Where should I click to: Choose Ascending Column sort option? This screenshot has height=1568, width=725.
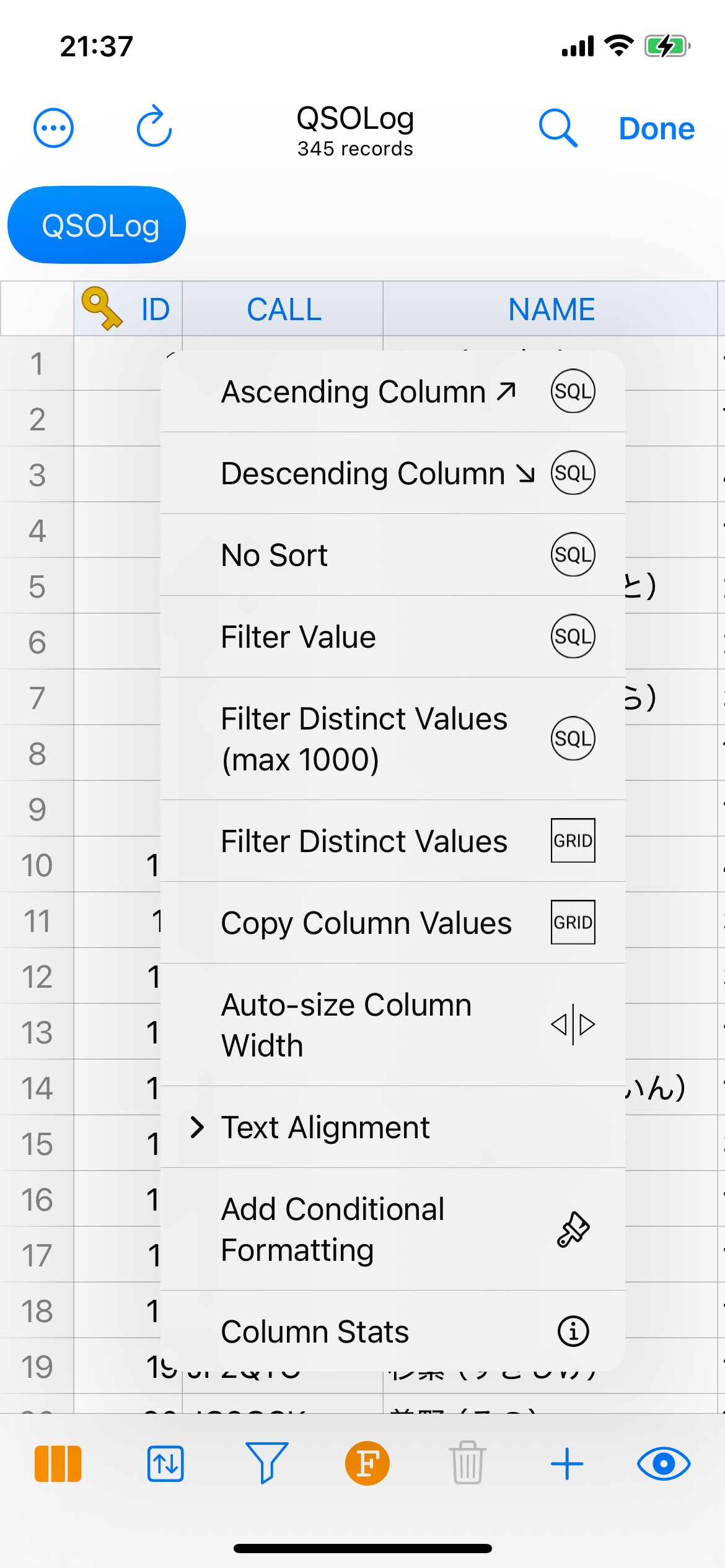pos(393,391)
